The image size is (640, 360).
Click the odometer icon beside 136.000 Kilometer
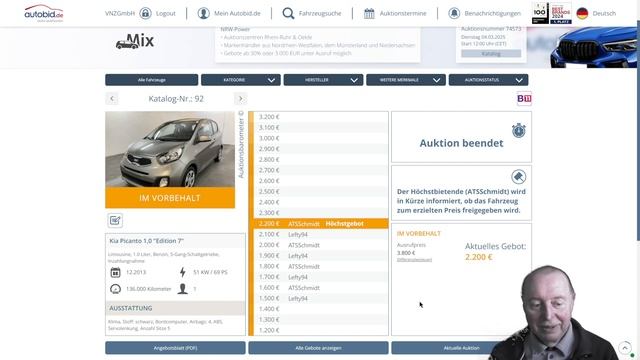[116, 289]
